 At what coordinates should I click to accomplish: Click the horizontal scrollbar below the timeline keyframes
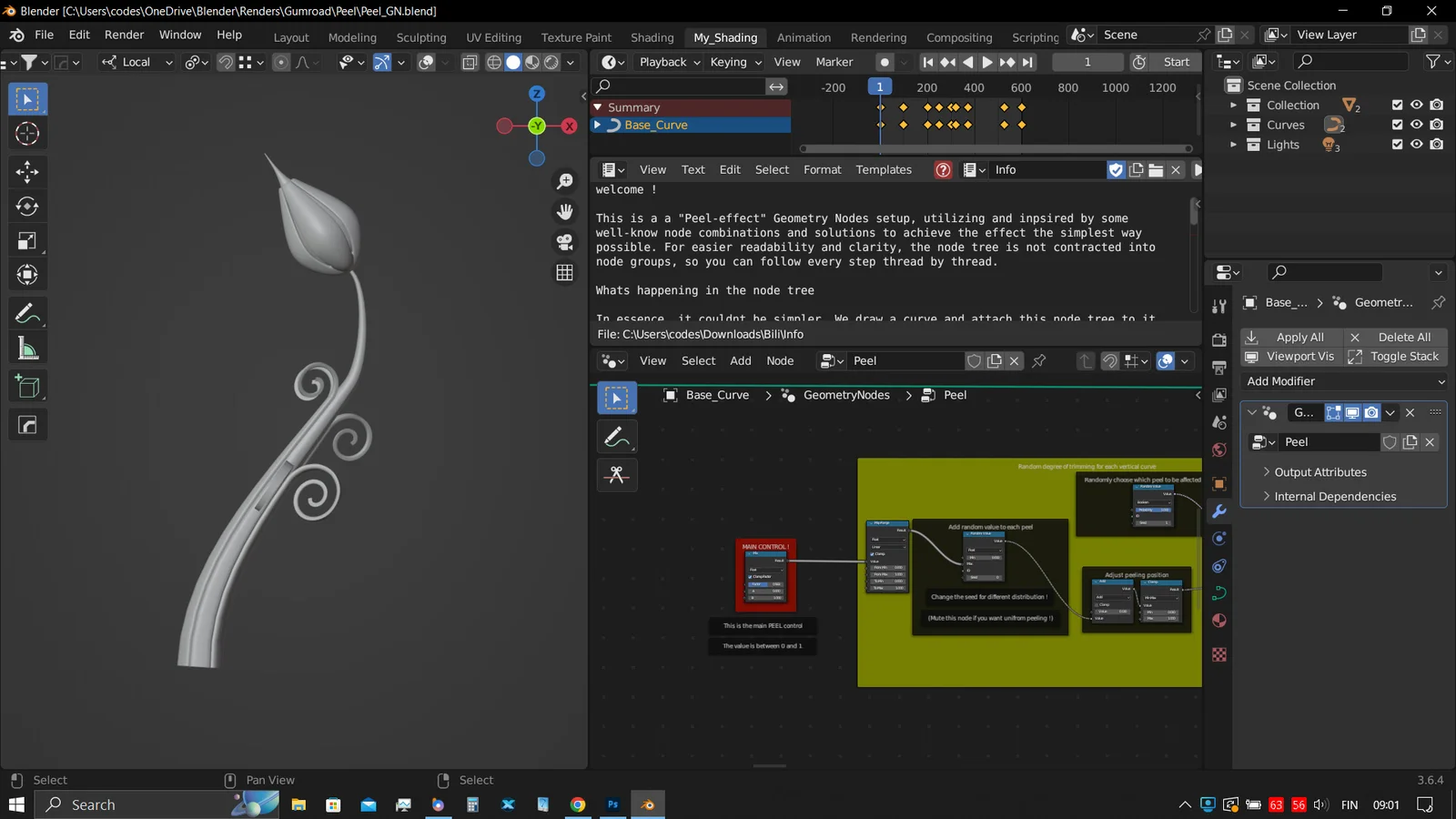pyautogui.click(x=992, y=148)
